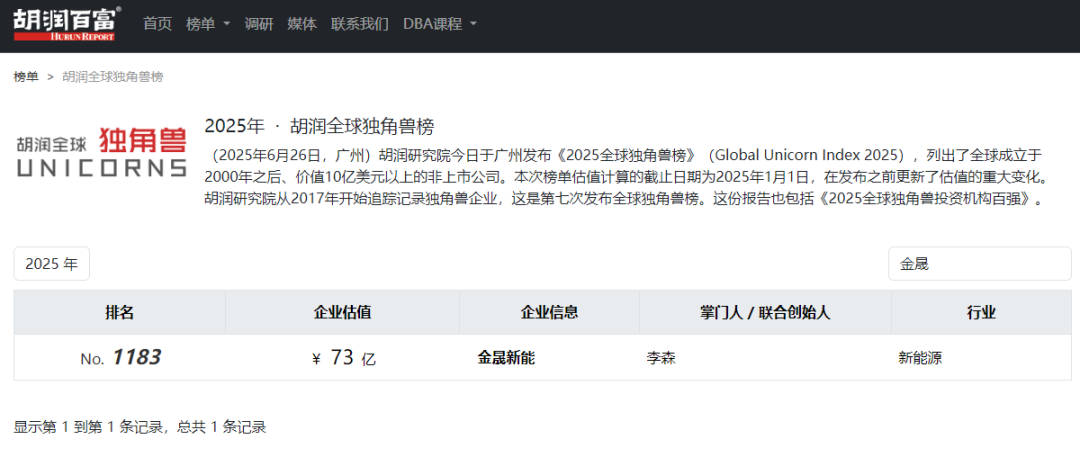Image resolution: width=1080 pixels, height=475 pixels.
Task: Sort by 企业估值 column header
Action: coord(343,313)
